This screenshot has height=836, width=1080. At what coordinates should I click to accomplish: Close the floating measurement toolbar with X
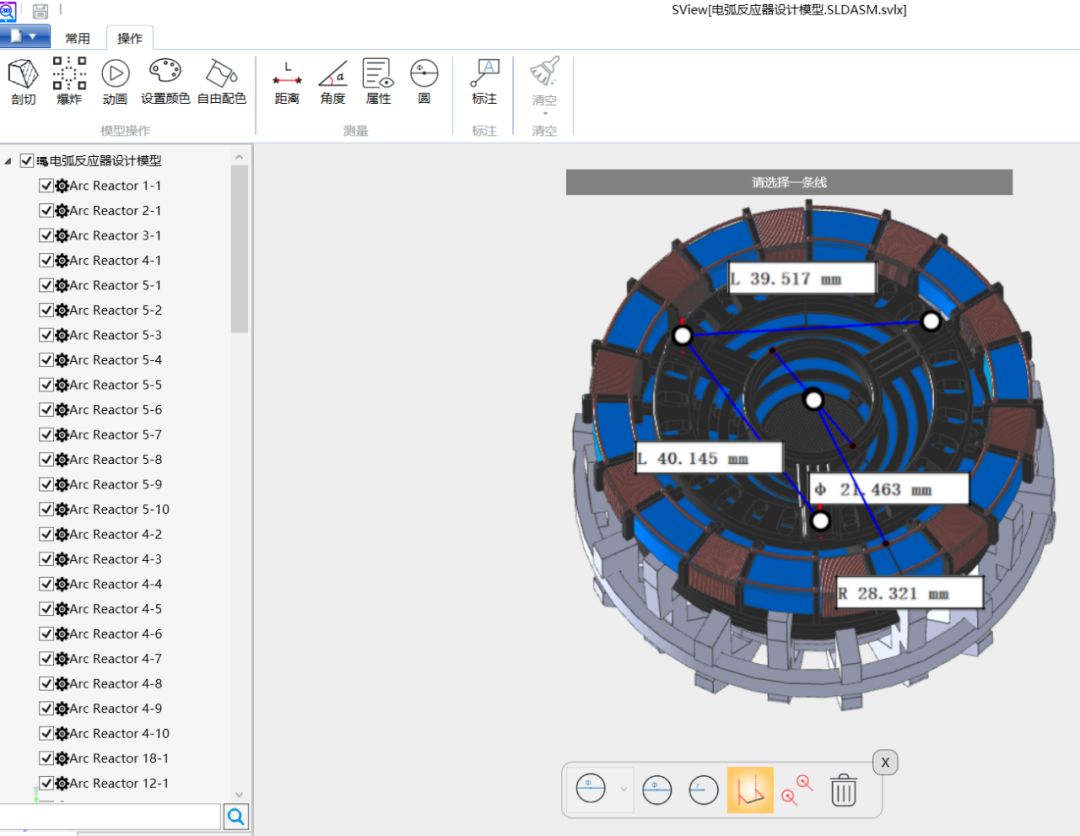click(x=885, y=762)
